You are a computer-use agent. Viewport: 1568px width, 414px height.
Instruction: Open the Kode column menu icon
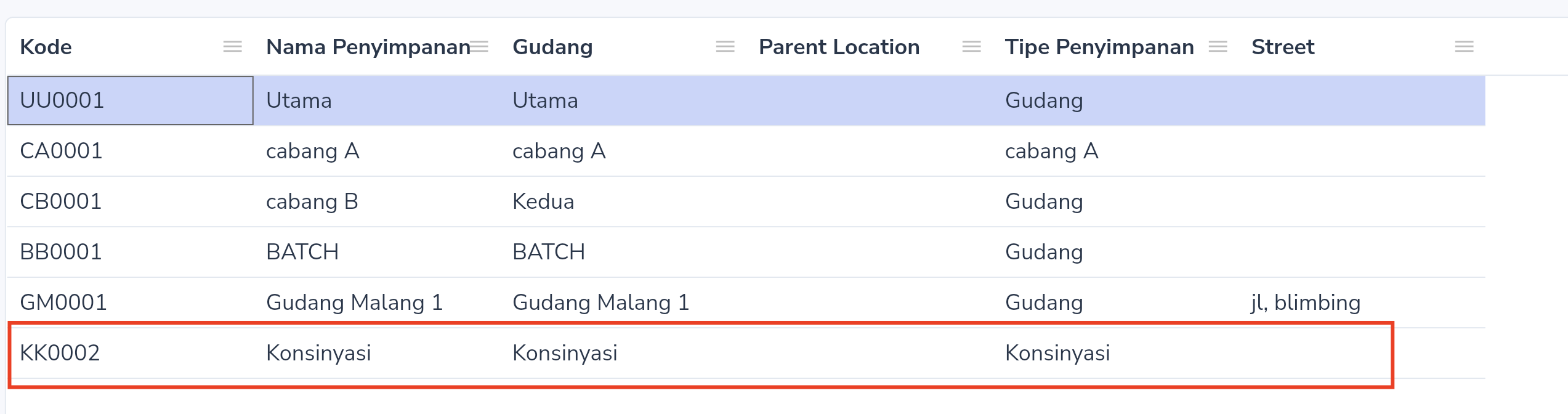tap(232, 47)
